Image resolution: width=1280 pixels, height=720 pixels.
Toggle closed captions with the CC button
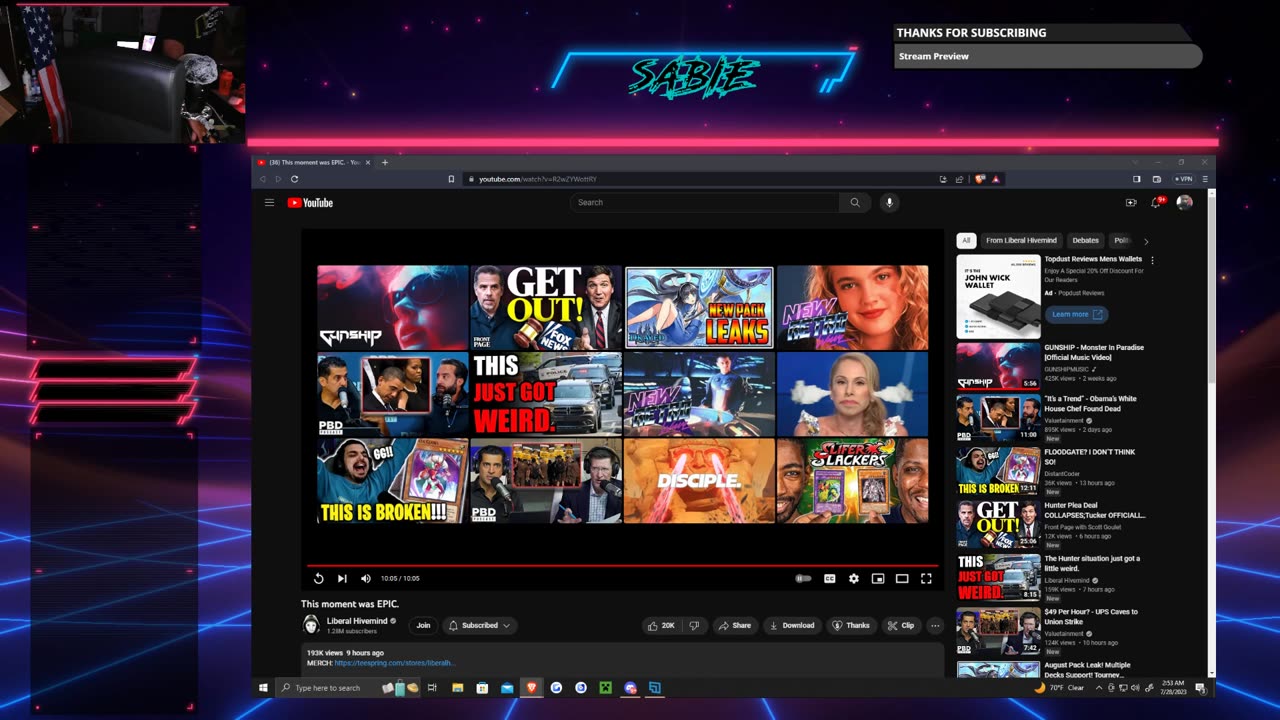(x=829, y=578)
